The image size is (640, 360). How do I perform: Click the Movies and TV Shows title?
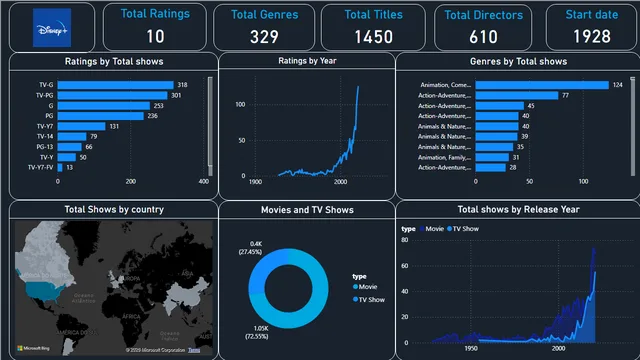tap(307, 210)
